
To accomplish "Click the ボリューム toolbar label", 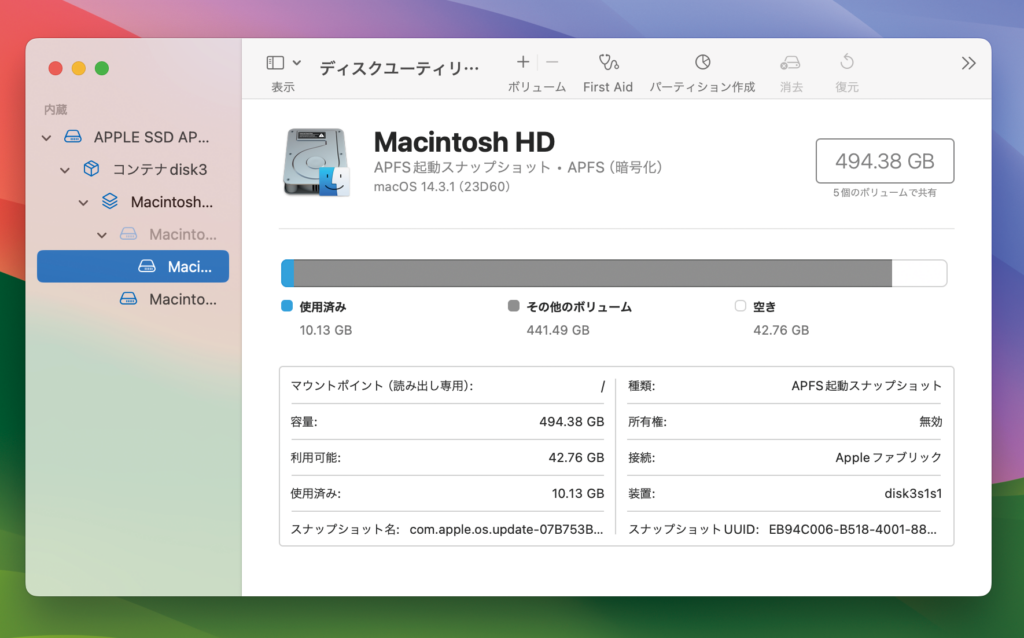I will point(537,87).
